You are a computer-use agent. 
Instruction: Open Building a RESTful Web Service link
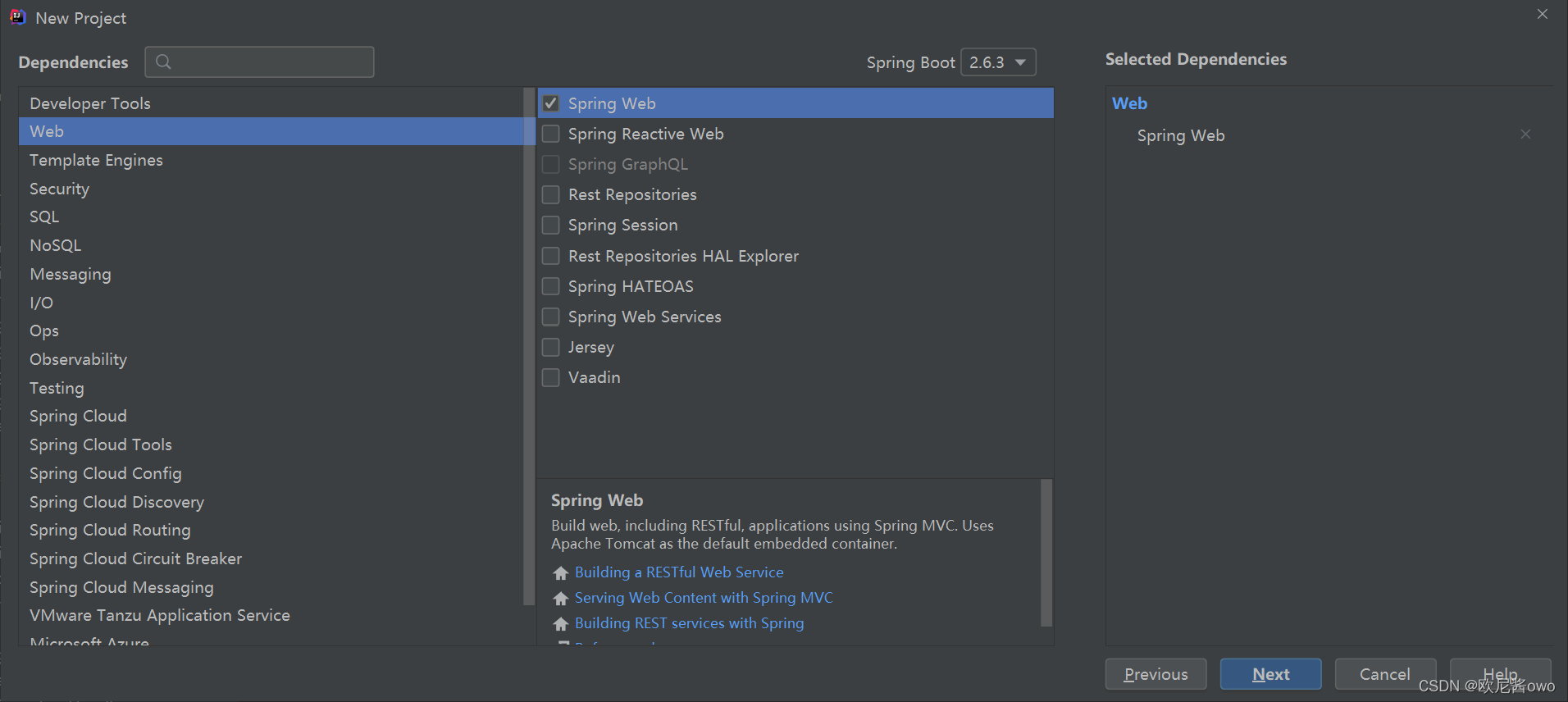(679, 572)
